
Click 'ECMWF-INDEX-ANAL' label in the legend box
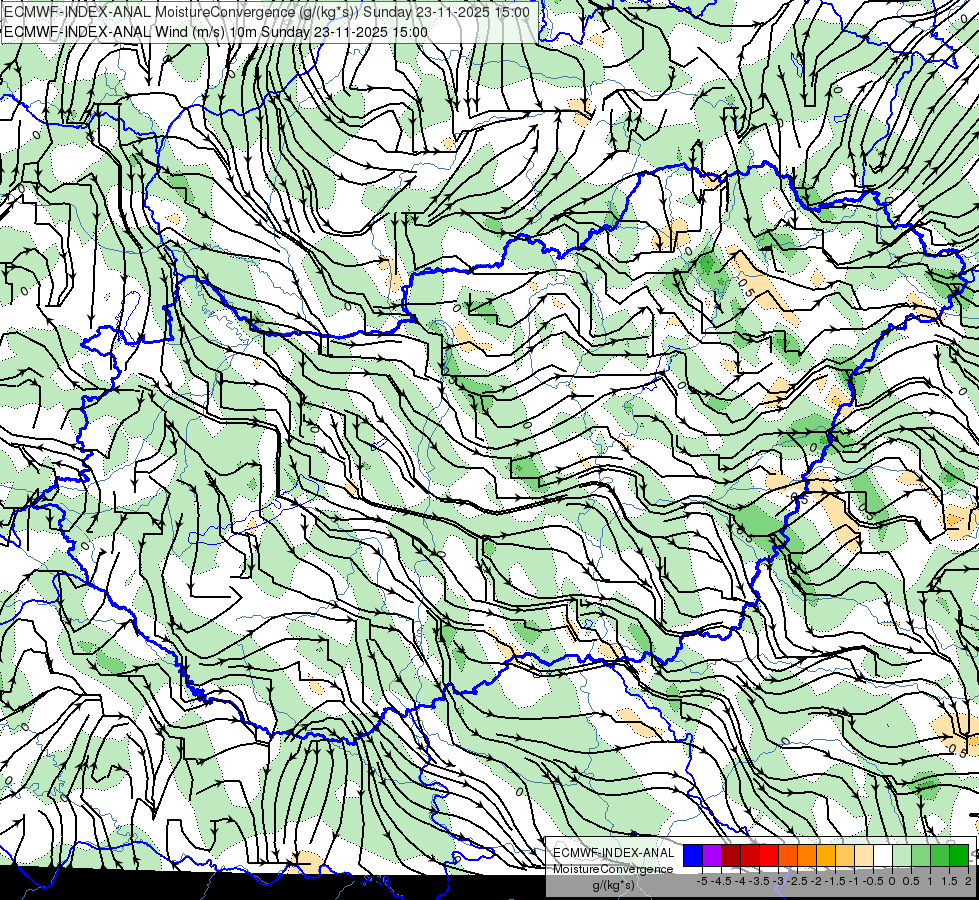click(x=614, y=853)
